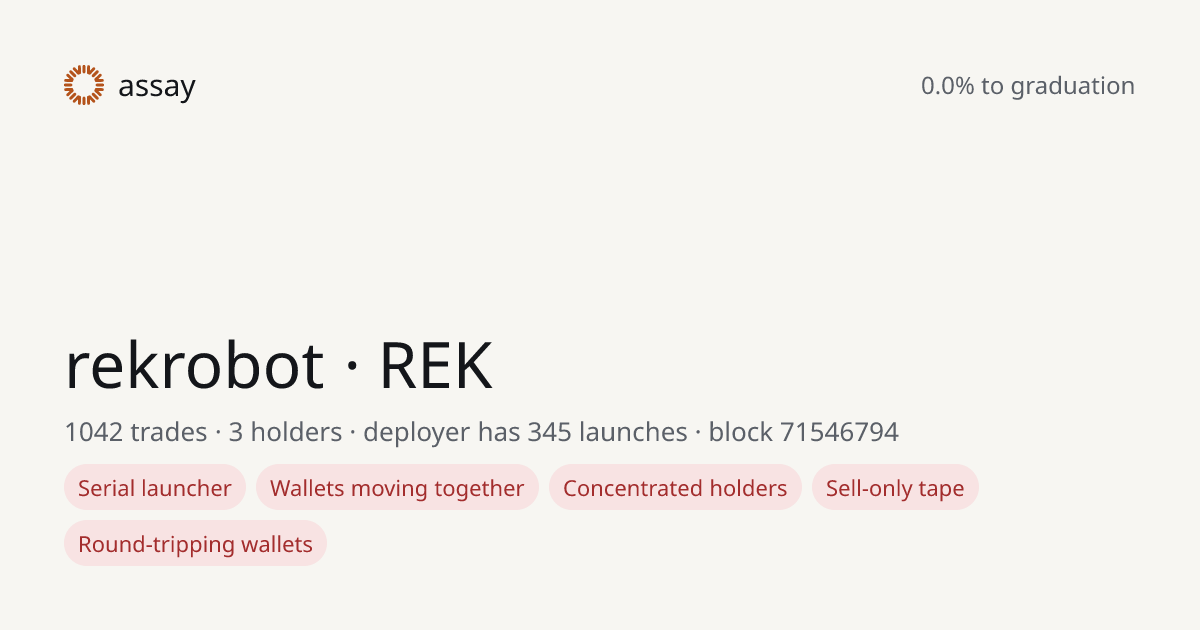View the 3 holders stat
This screenshot has height=630, width=1200.
click(x=285, y=432)
